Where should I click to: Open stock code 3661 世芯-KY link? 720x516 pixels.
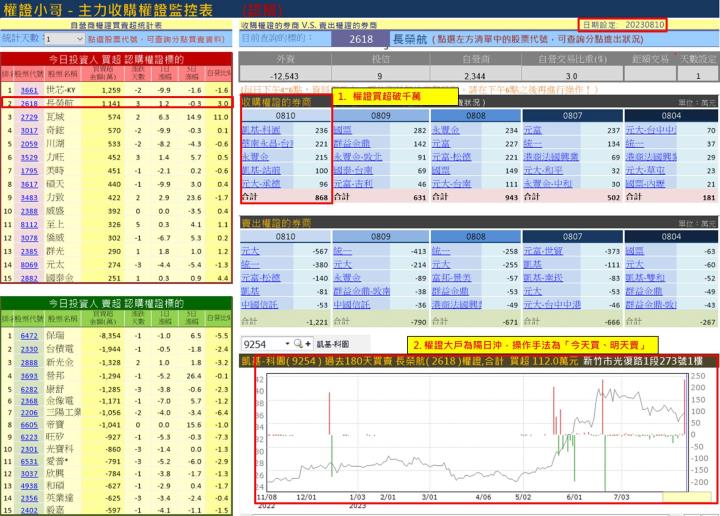click(x=29, y=90)
